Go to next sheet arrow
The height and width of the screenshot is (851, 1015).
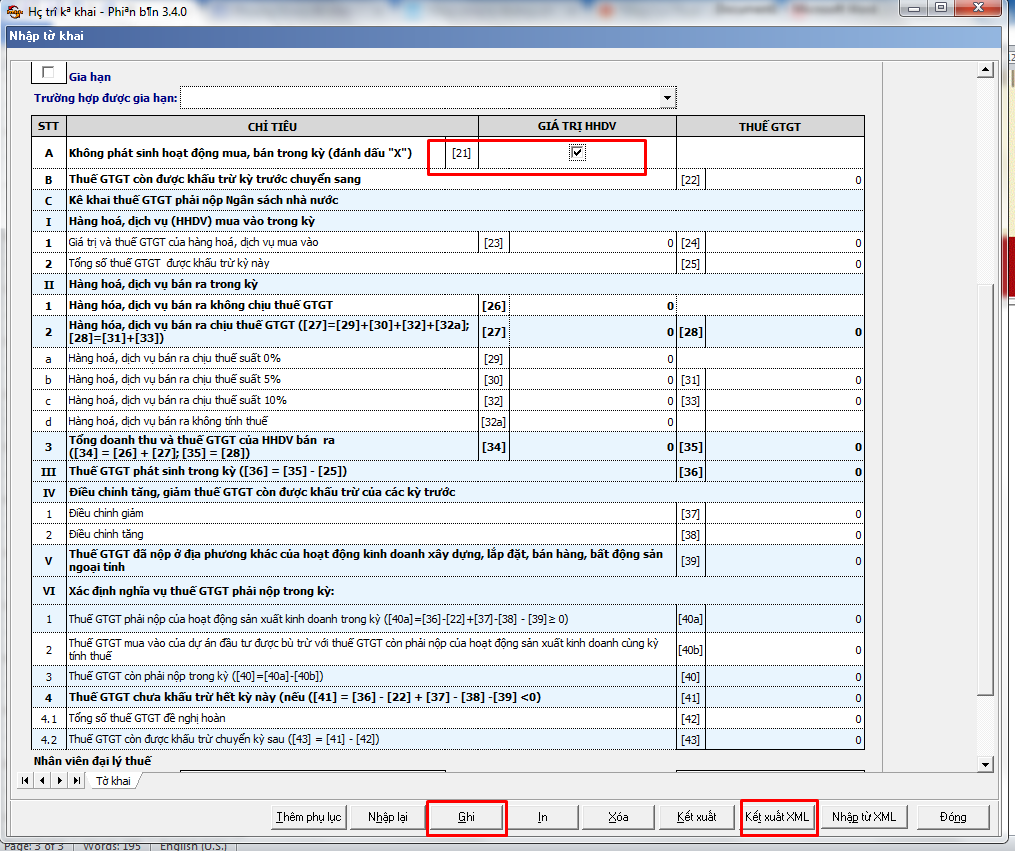(59, 780)
